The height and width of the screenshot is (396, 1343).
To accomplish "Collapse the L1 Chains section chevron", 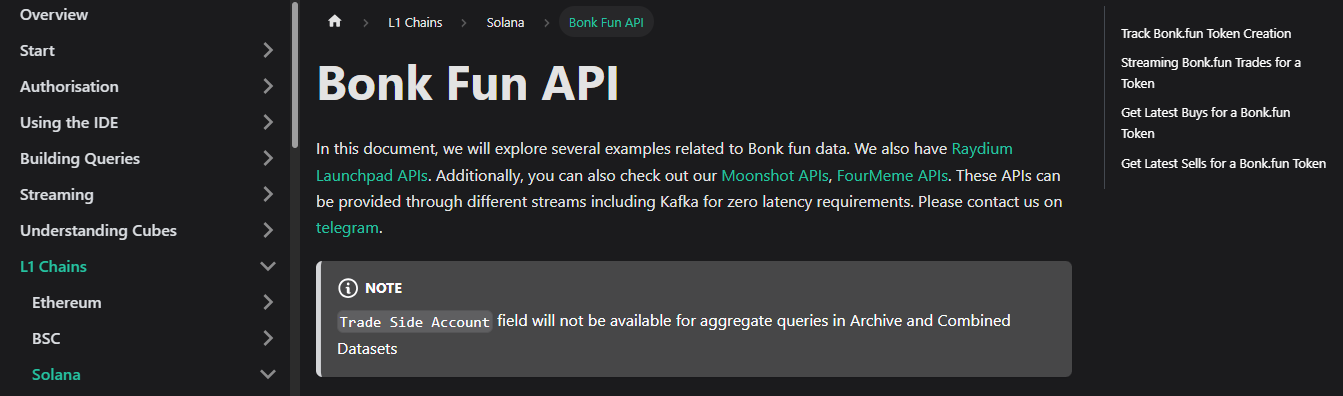I will tap(268, 266).
